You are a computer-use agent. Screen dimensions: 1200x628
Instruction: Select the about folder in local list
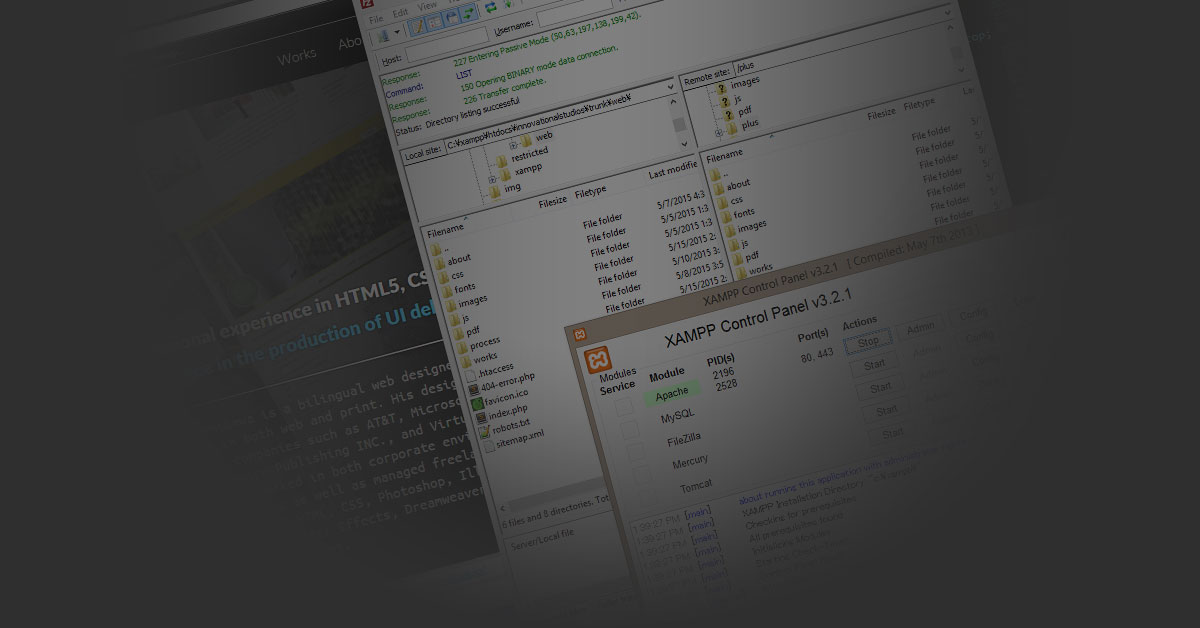click(450, 260)
